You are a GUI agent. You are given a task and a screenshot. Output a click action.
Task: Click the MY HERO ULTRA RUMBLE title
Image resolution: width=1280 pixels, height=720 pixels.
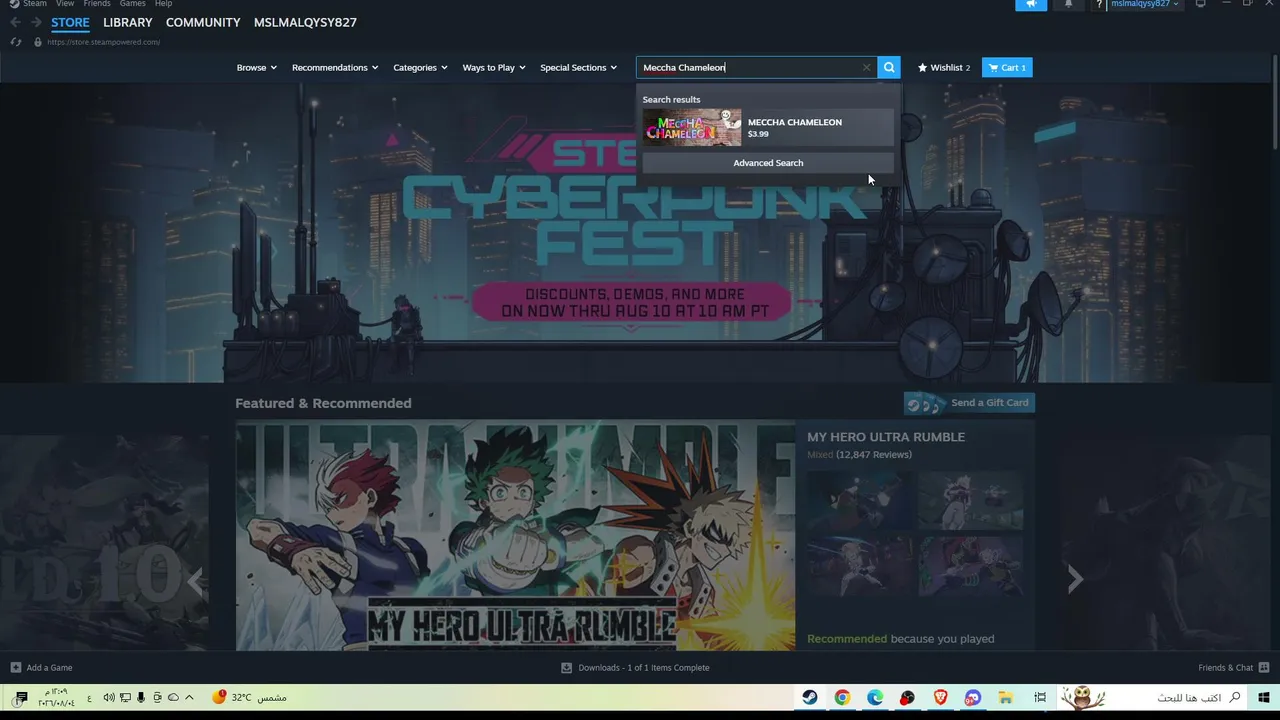[886, 437]
